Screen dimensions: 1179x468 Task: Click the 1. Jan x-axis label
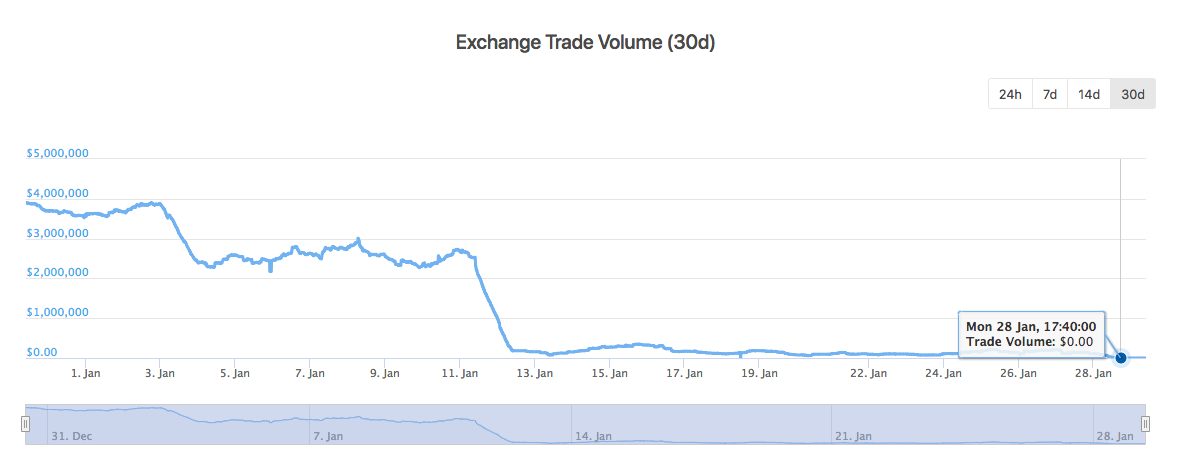[85, 374]
